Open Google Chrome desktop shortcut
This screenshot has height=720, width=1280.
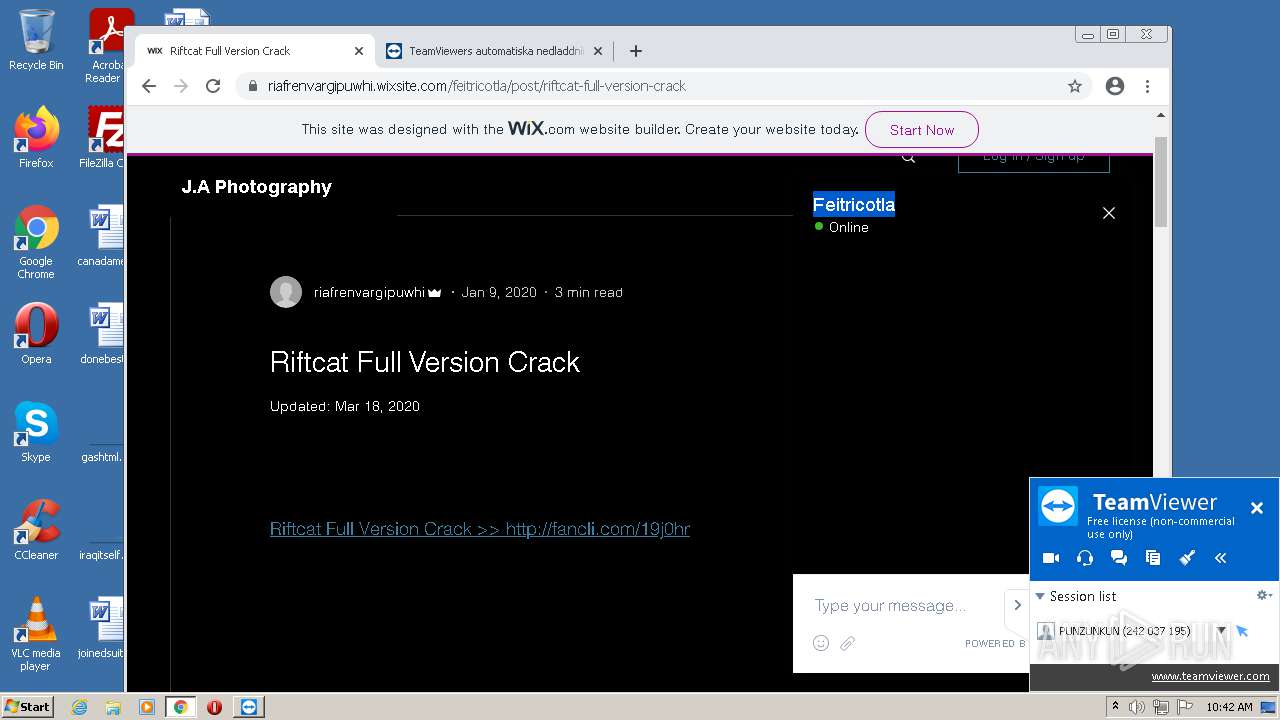(x=36, y=243)
